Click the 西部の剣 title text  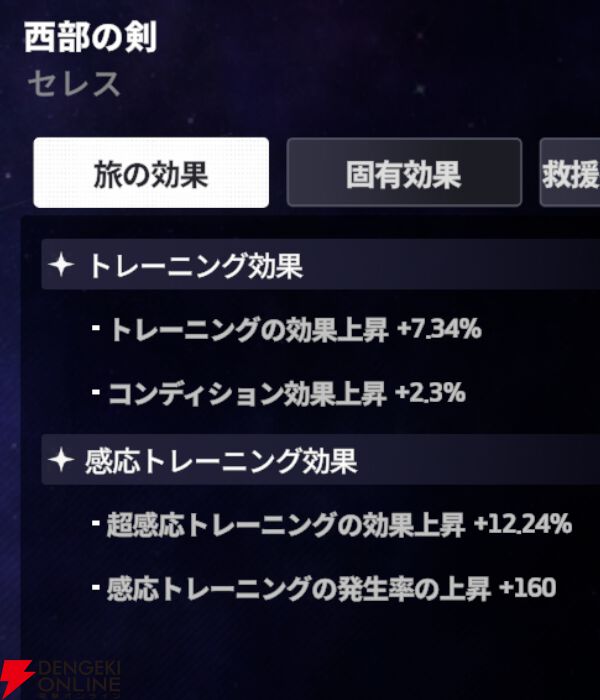(90, 38)
